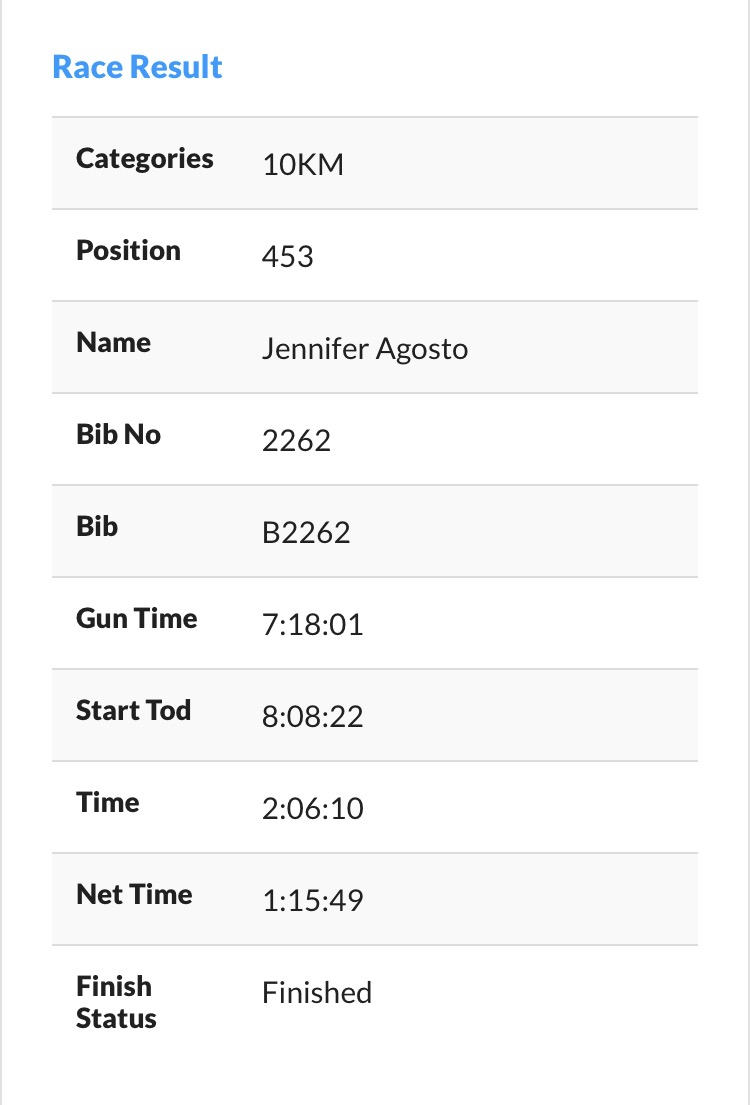Viewport: 750px width, 1105px height.
Task: Click bib code B2262
Action: (306, 533)
